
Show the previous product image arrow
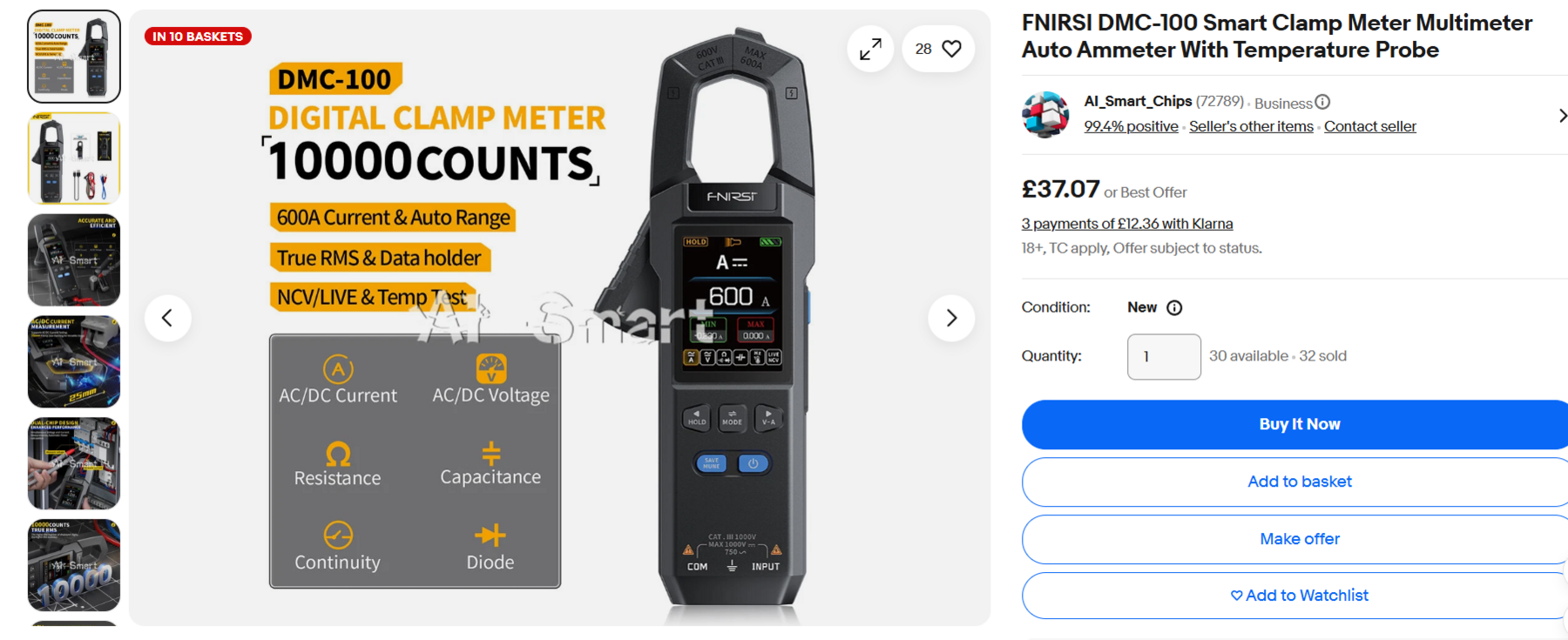pos(167,318)
